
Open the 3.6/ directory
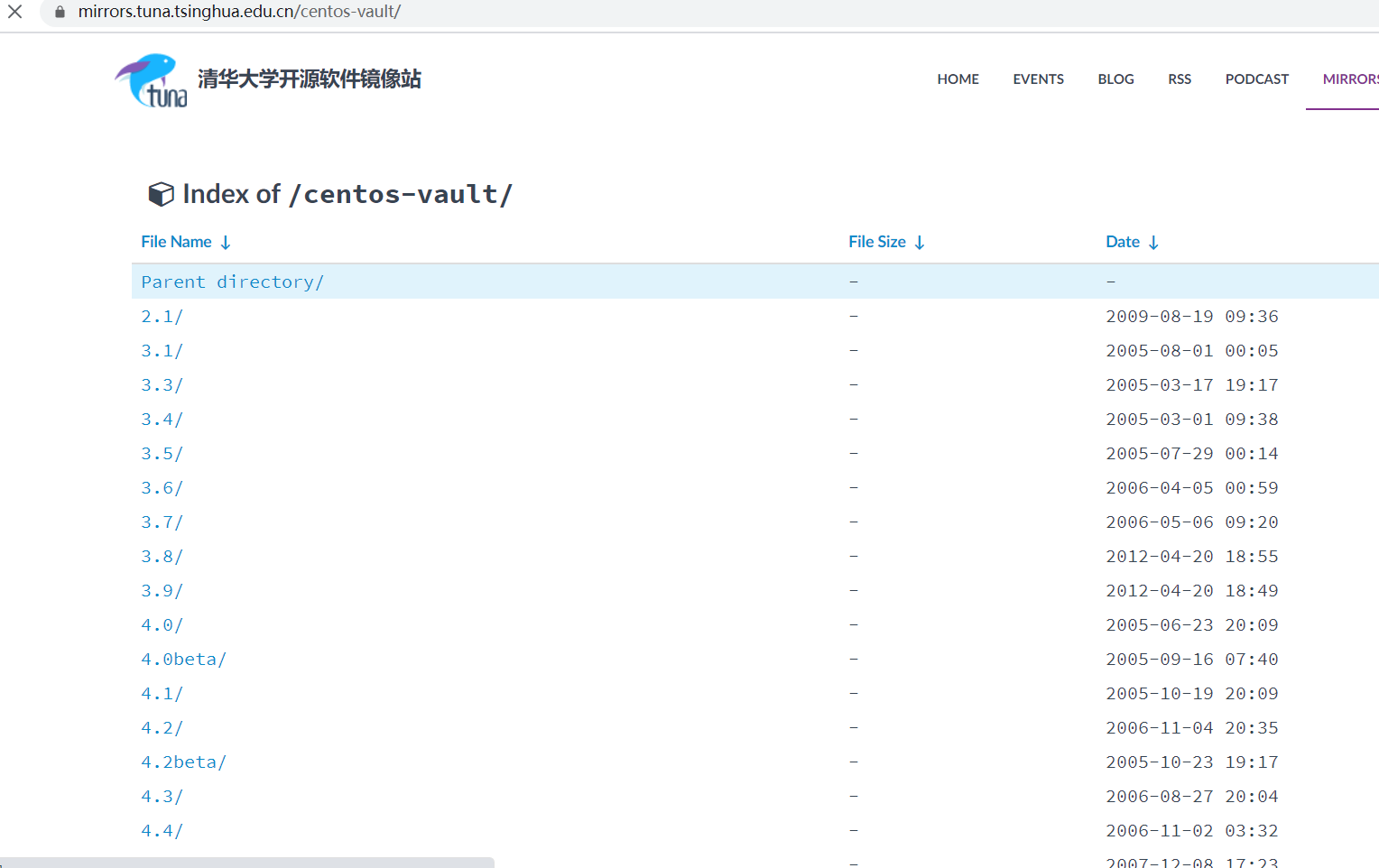pos(162,488)
